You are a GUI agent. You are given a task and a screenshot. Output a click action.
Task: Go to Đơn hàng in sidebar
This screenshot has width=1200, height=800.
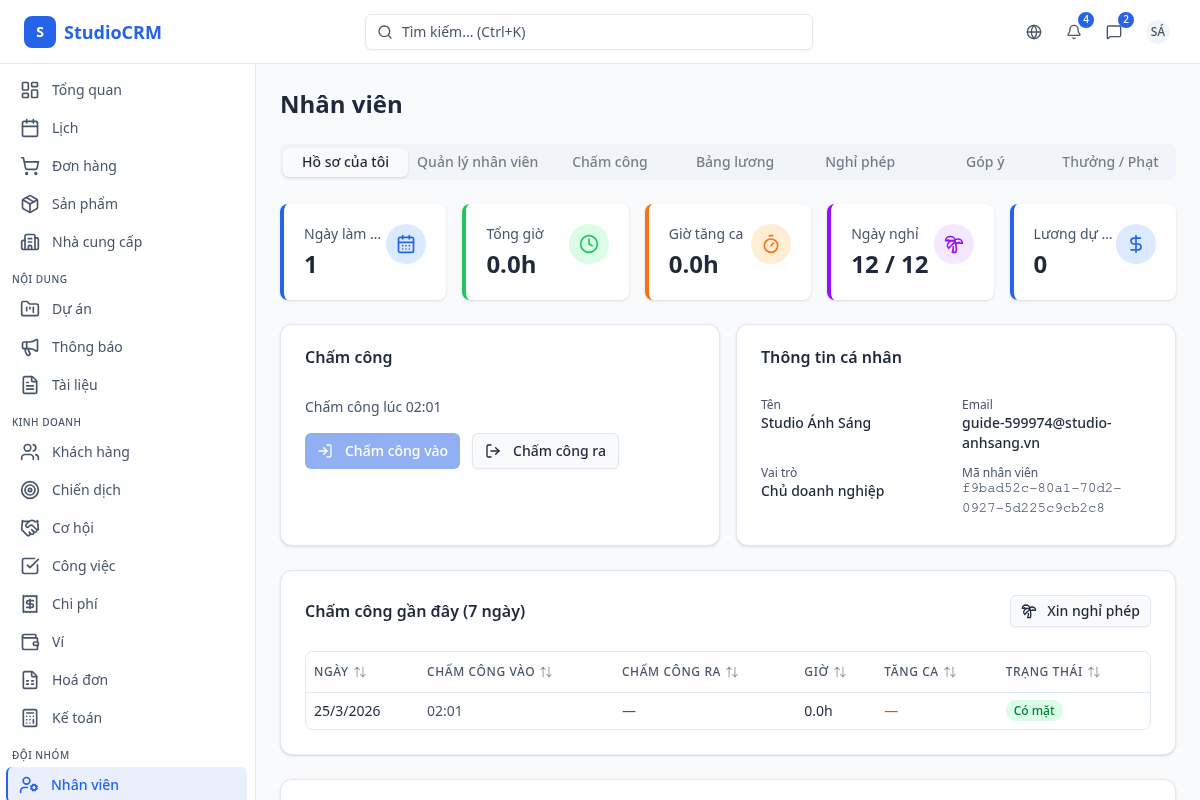point(84,166)
